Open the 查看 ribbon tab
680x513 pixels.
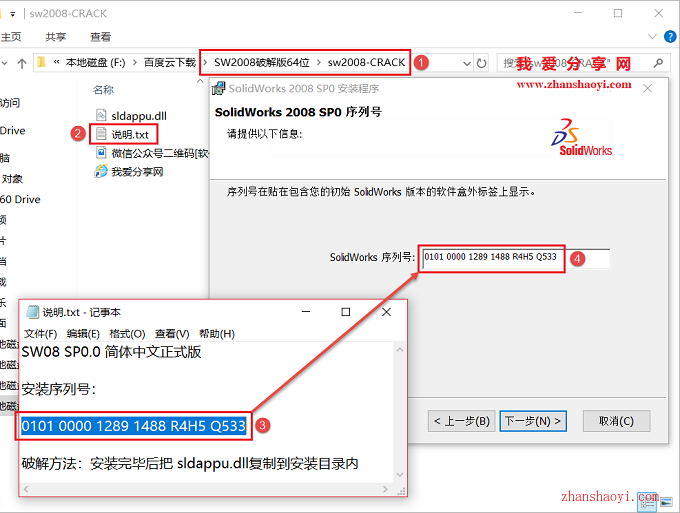100,37
